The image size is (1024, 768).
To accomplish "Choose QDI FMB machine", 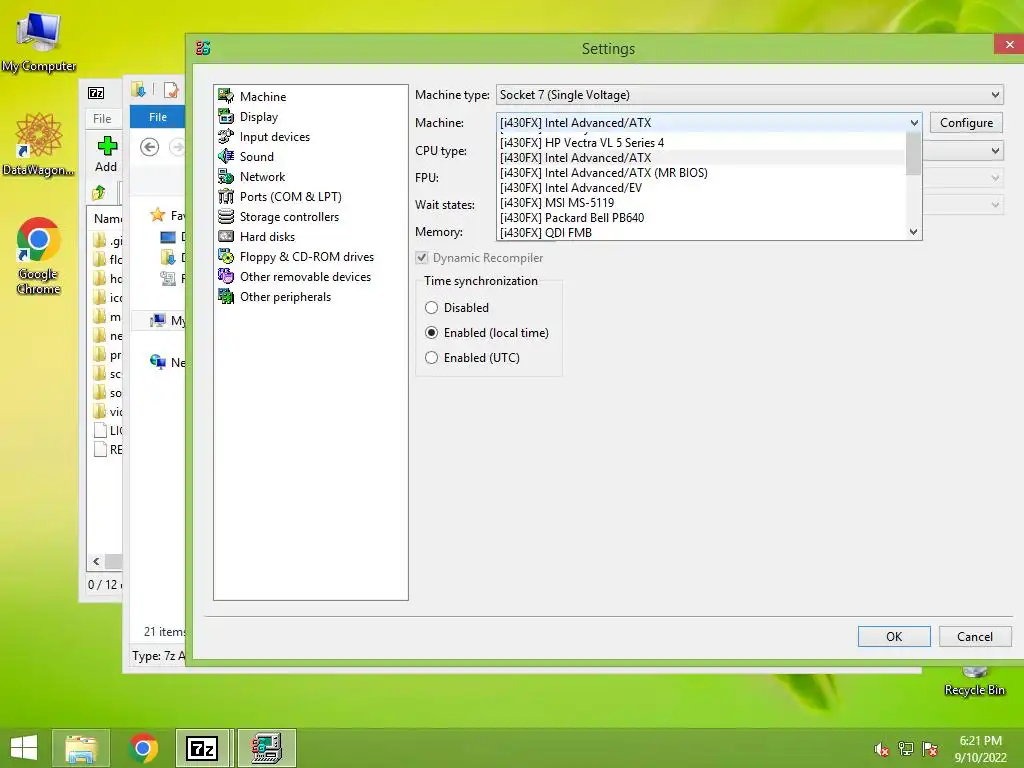I will (703, 232).
